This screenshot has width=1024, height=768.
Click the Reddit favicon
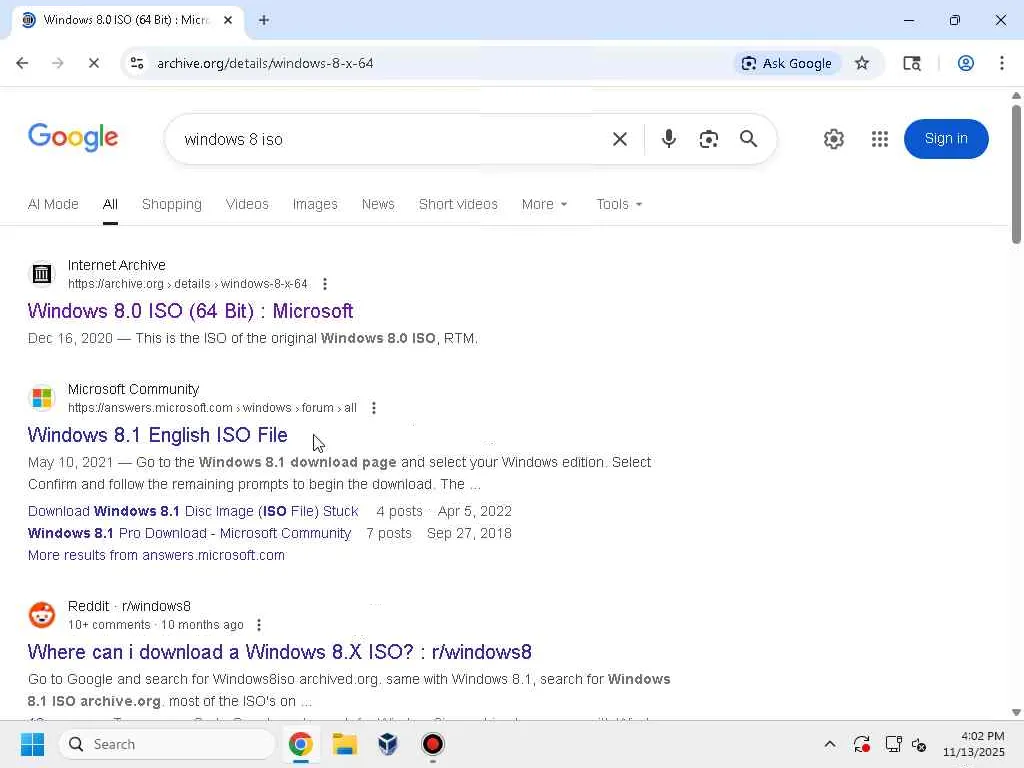42,615
